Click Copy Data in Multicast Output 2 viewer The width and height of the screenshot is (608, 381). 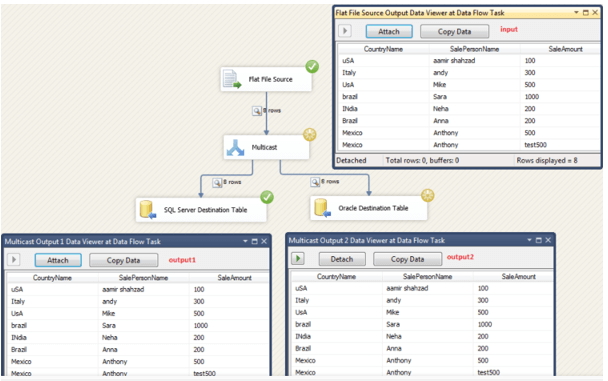(x=408, y=259)
